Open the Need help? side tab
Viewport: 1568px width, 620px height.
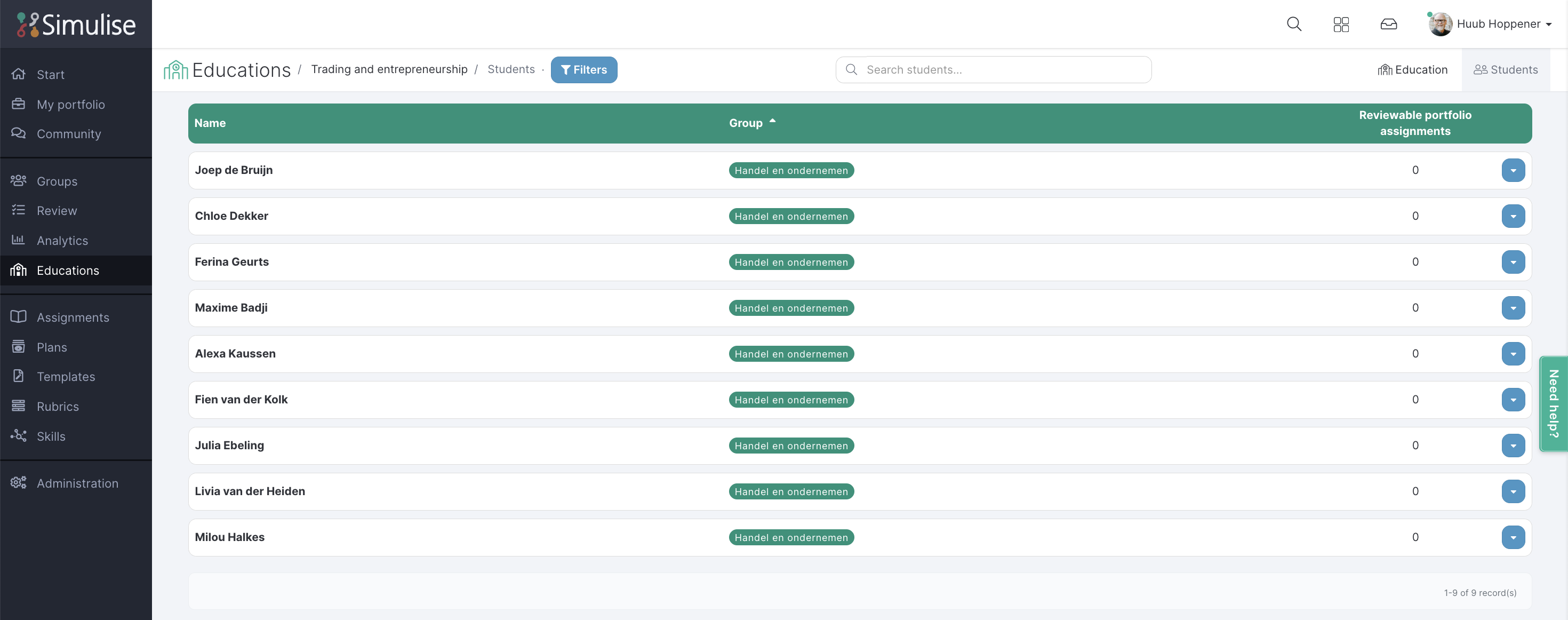coord(1554,403)
